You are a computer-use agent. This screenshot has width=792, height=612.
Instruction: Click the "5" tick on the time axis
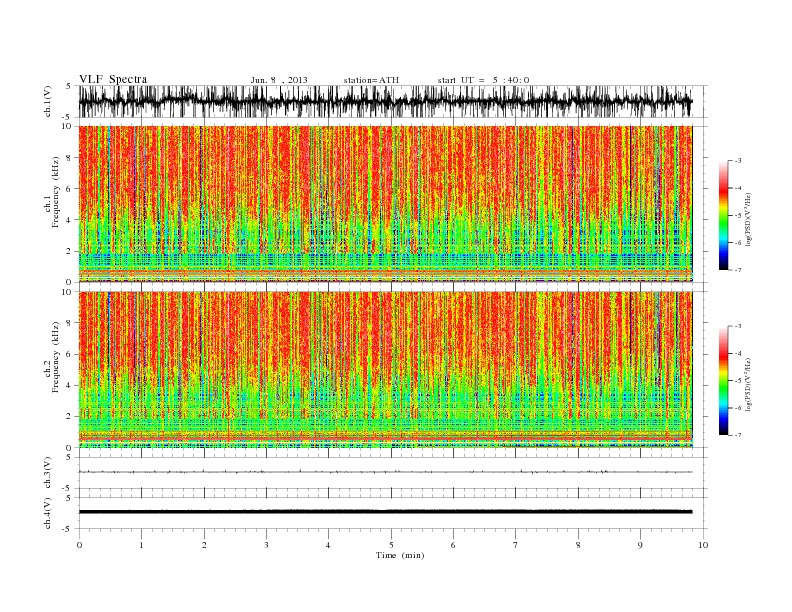tap(391, 545)
